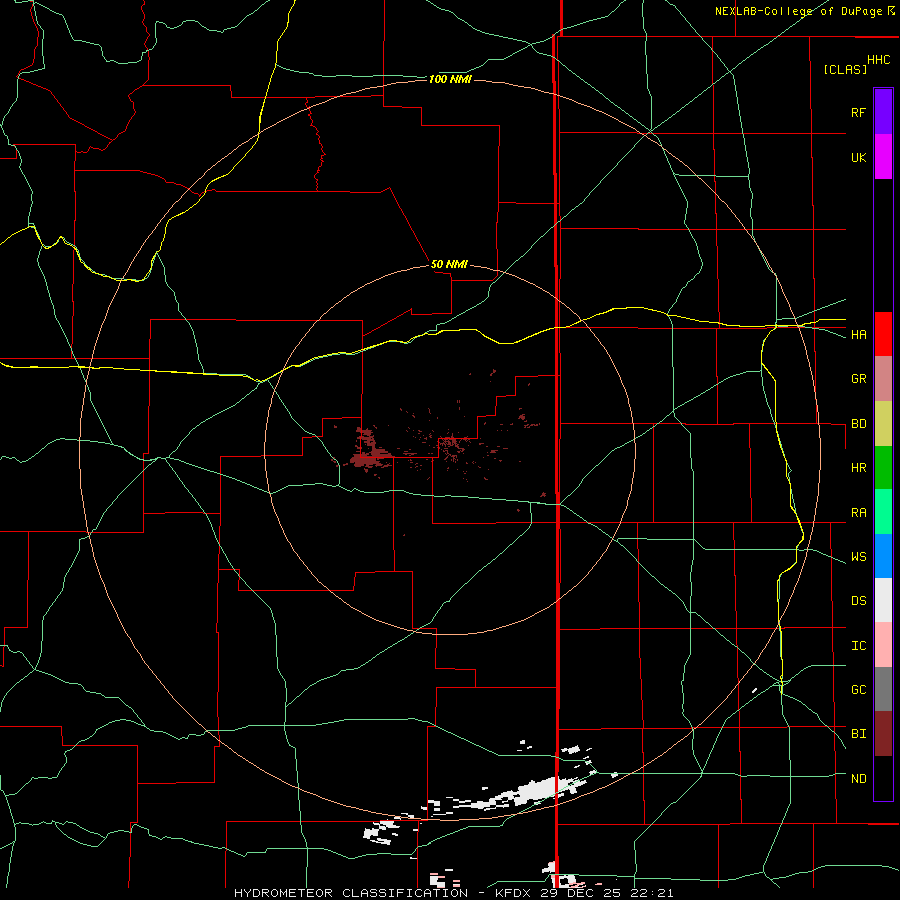This screenshot has width=900, height=900.
Task: Click the UK magenta legend swatch
Action: (883, 157)
